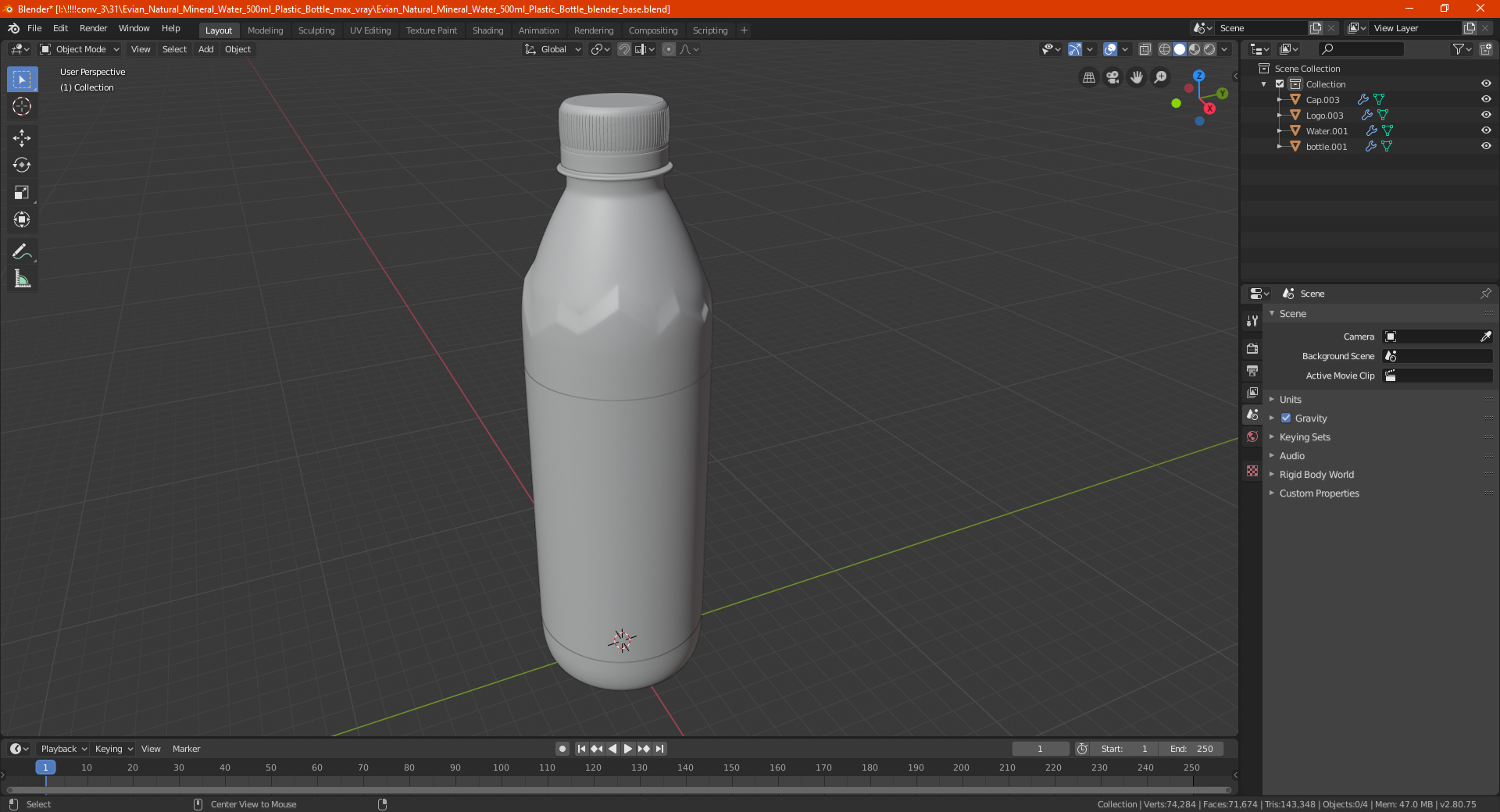
Task: Expand the Cap.003 outliner item
Action: coord(1279,99)
